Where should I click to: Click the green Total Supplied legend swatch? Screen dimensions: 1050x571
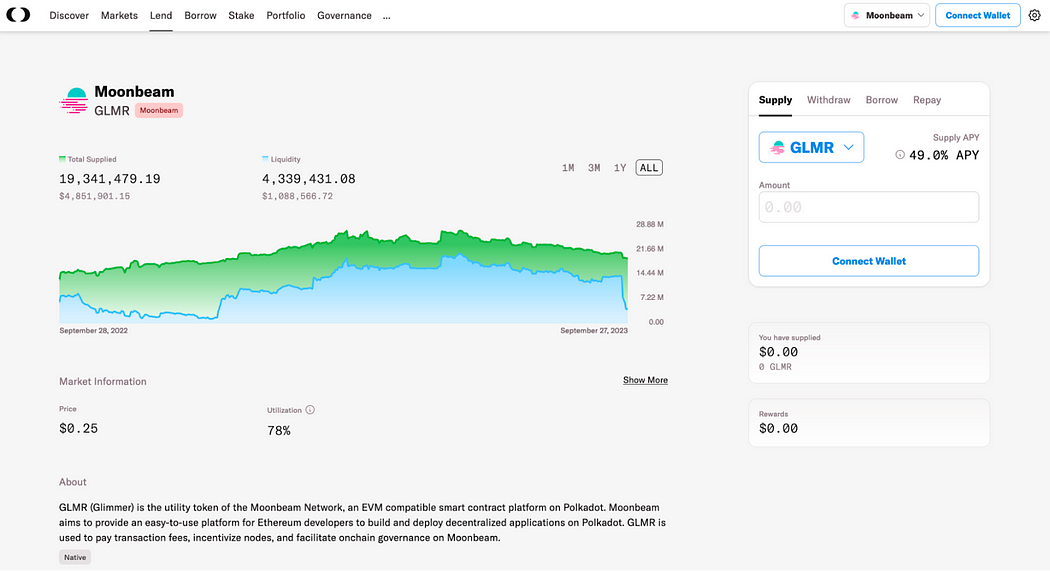coord(62,159)
